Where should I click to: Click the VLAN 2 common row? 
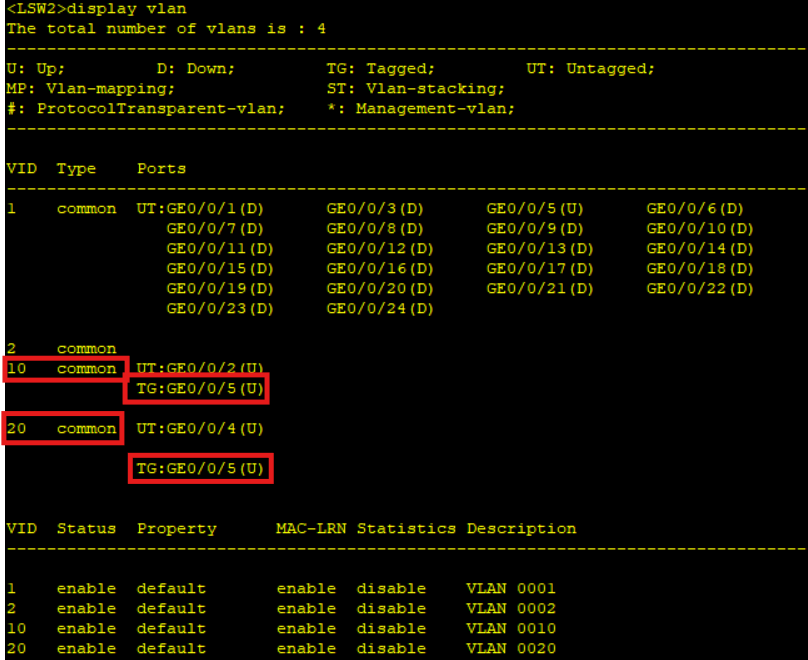click(x=62, y=349)
